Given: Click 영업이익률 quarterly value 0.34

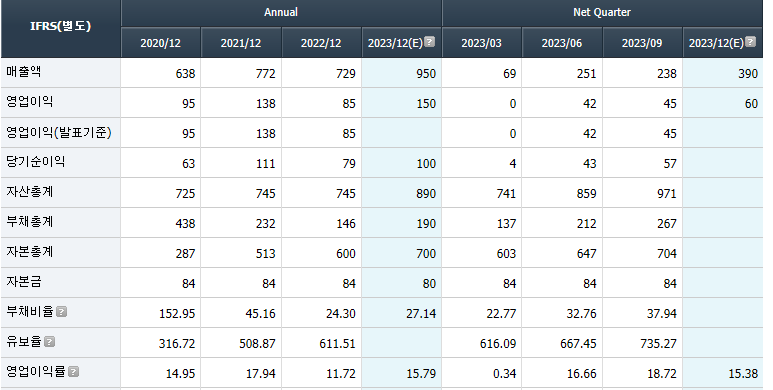Looking at the screenshot, I should point(504,374).
